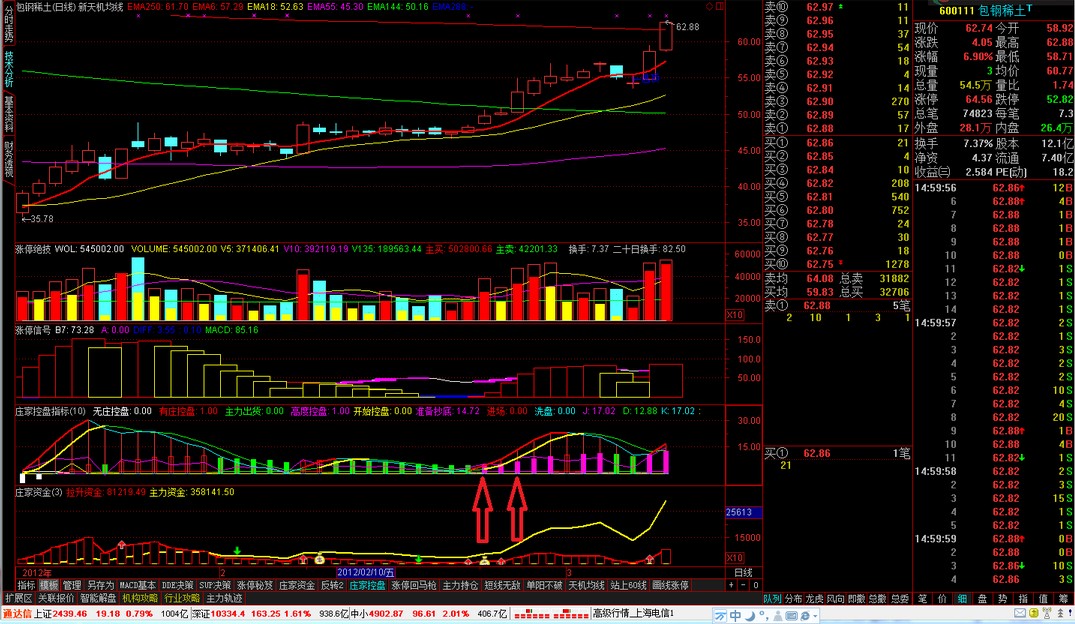
Task: Select the 风向 tab
Action: click(835, 599)
